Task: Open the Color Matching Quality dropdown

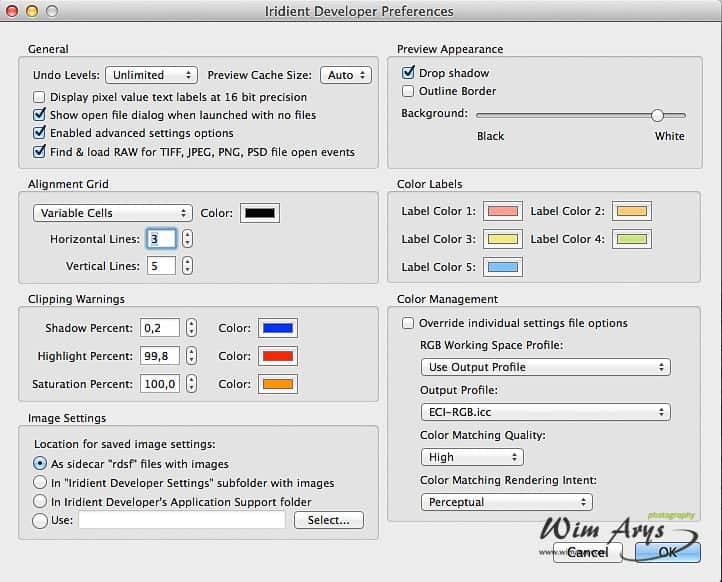Action: (x=472, y=457)
